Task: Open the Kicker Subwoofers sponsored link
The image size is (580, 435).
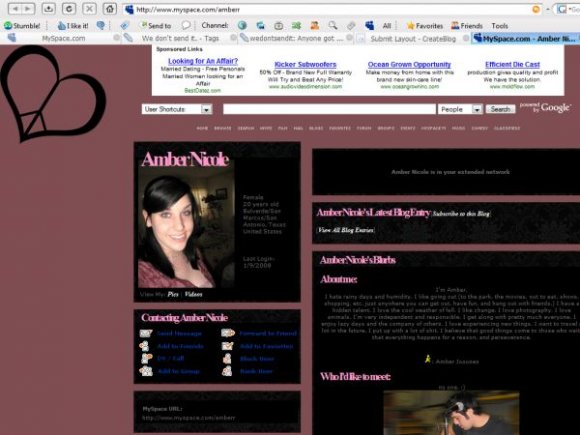Action: point(305,64)
